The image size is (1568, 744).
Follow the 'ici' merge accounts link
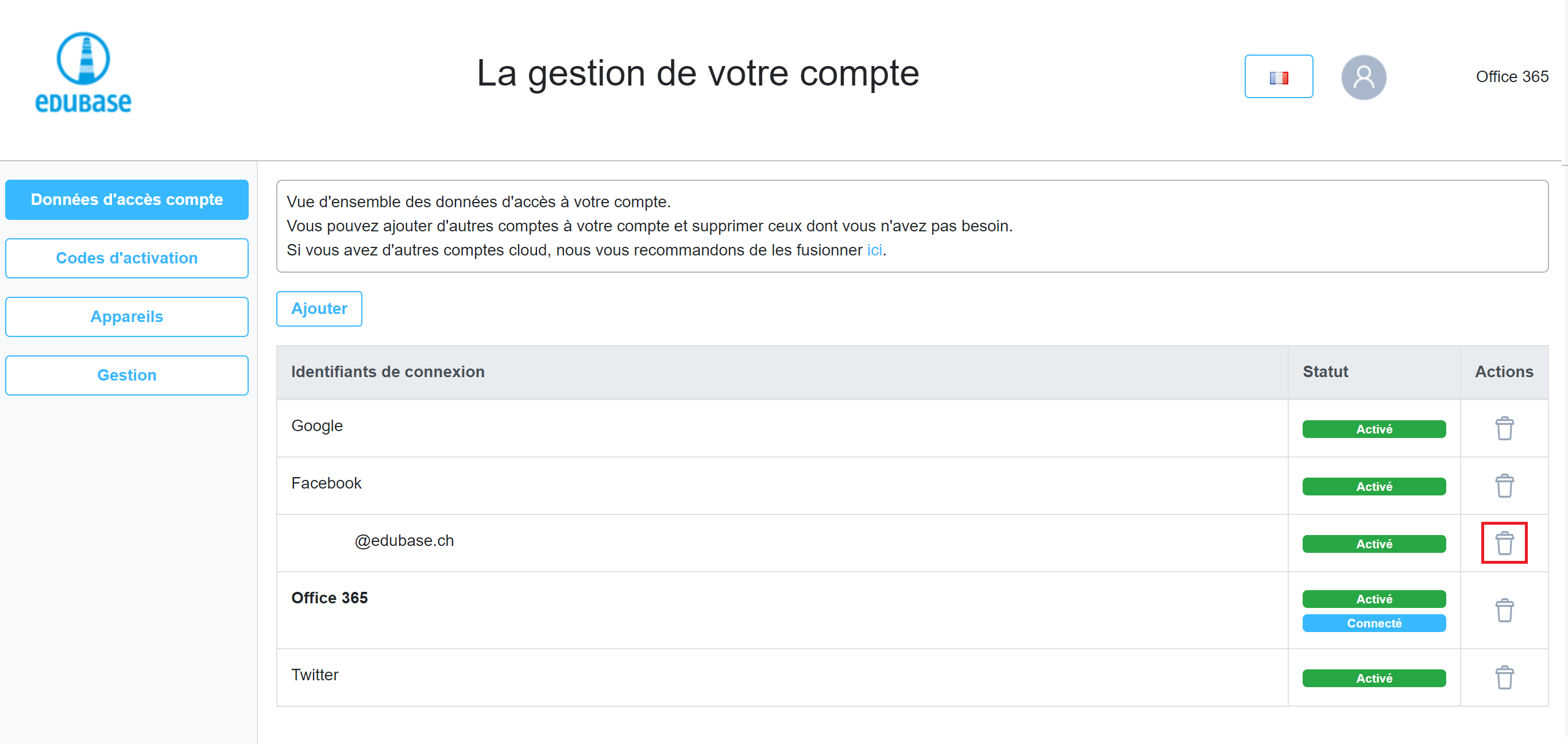tap(874, 250)
